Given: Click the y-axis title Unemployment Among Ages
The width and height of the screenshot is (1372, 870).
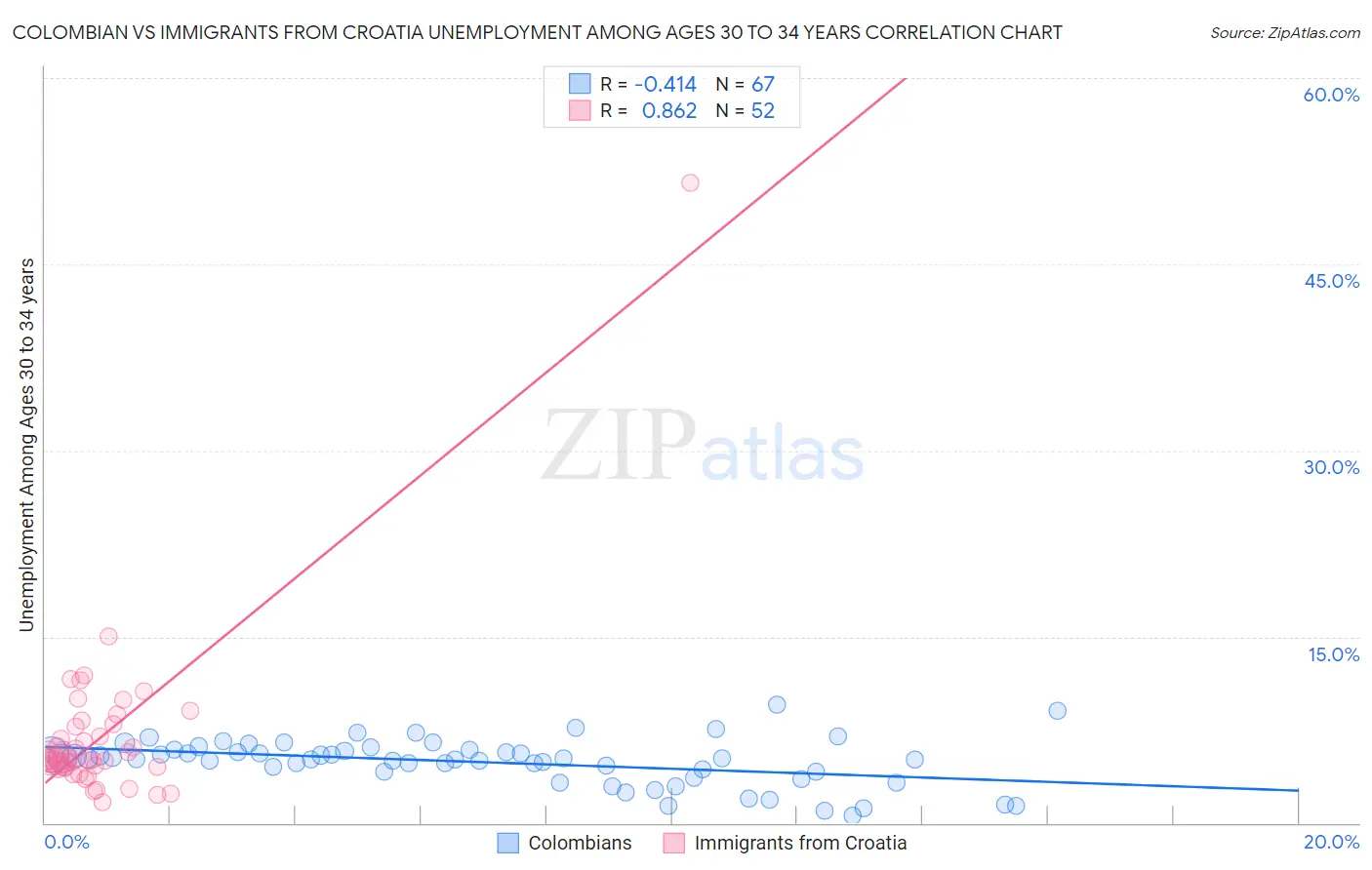Looking at the screenshot, I should point(26,444).
